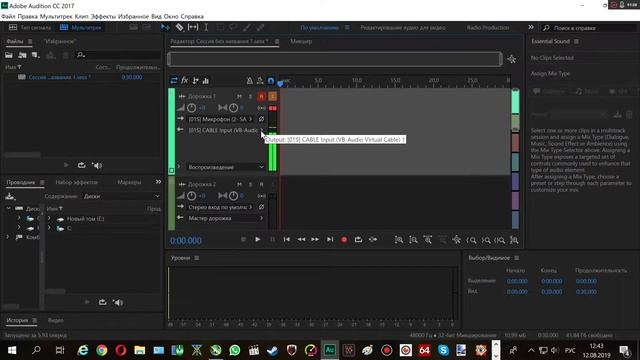
Task: Open Дорожка 2 output Мастер дорожка dropdown
Action: point(225,218)
